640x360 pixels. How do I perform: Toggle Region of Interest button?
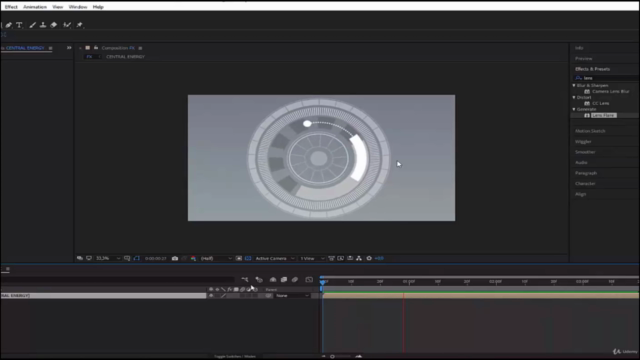(239, 258)
